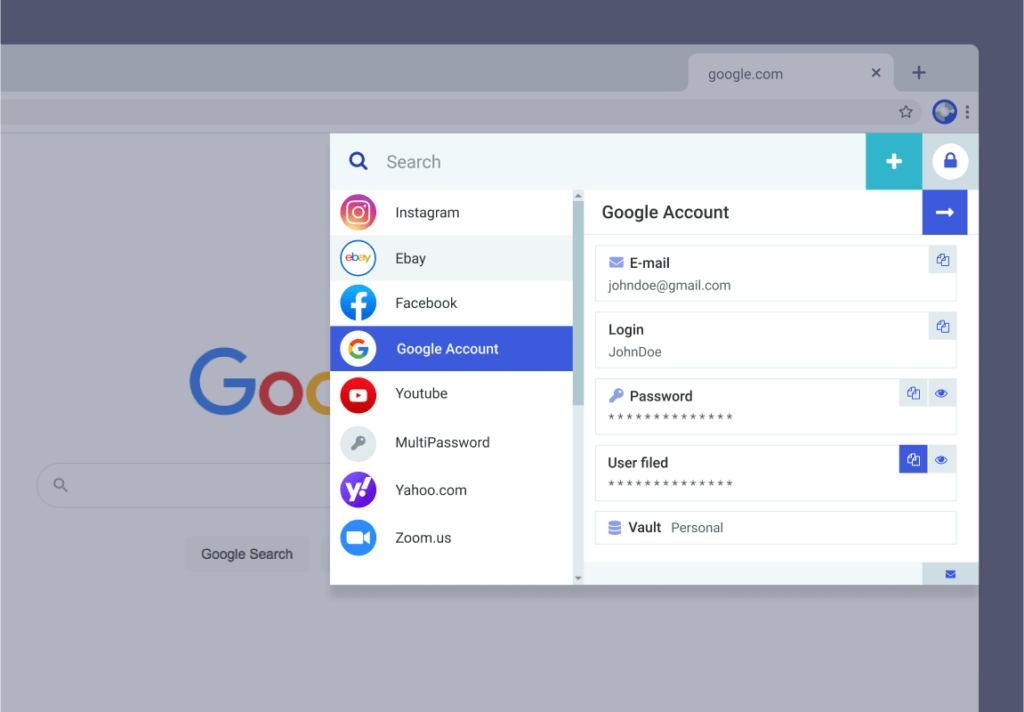Submit with the blue arrow button

pos(944,212)
